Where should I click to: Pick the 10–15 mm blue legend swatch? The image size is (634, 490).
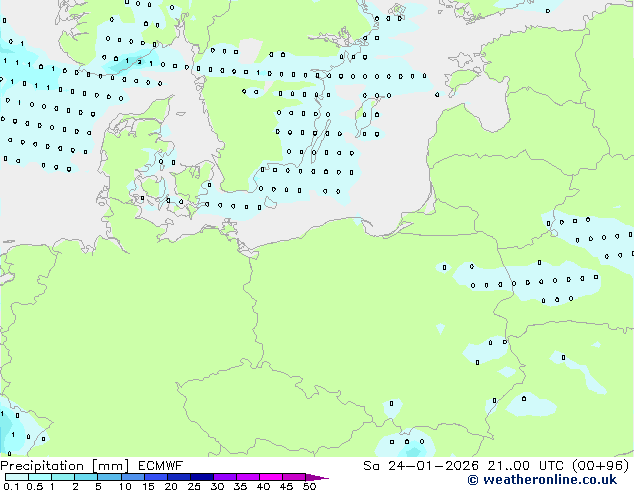tap(132, 477)
